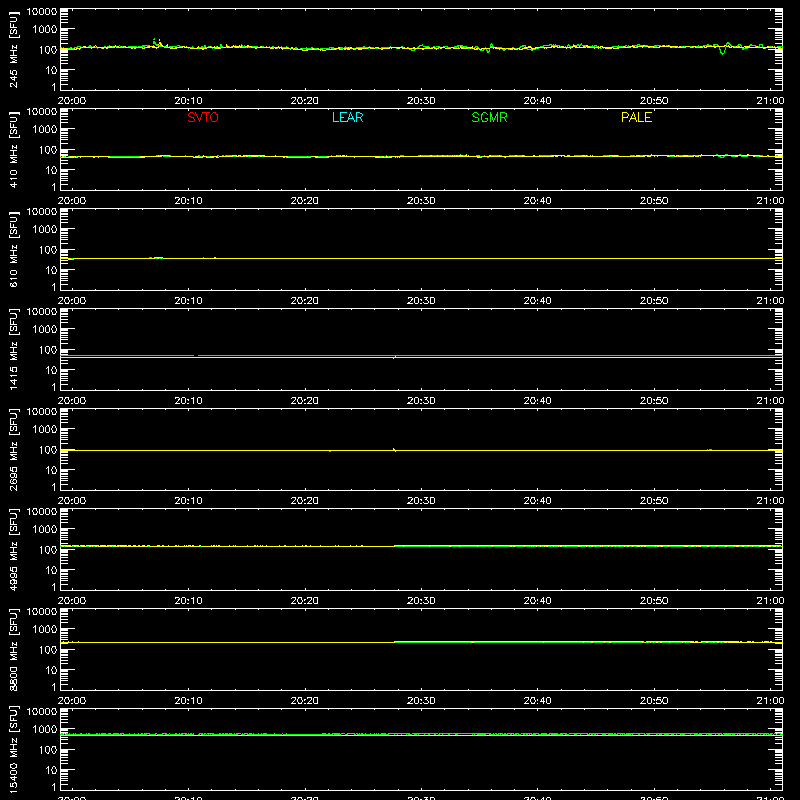Click 20:50 time label under 8800 MHz plot

click(654, 701)
